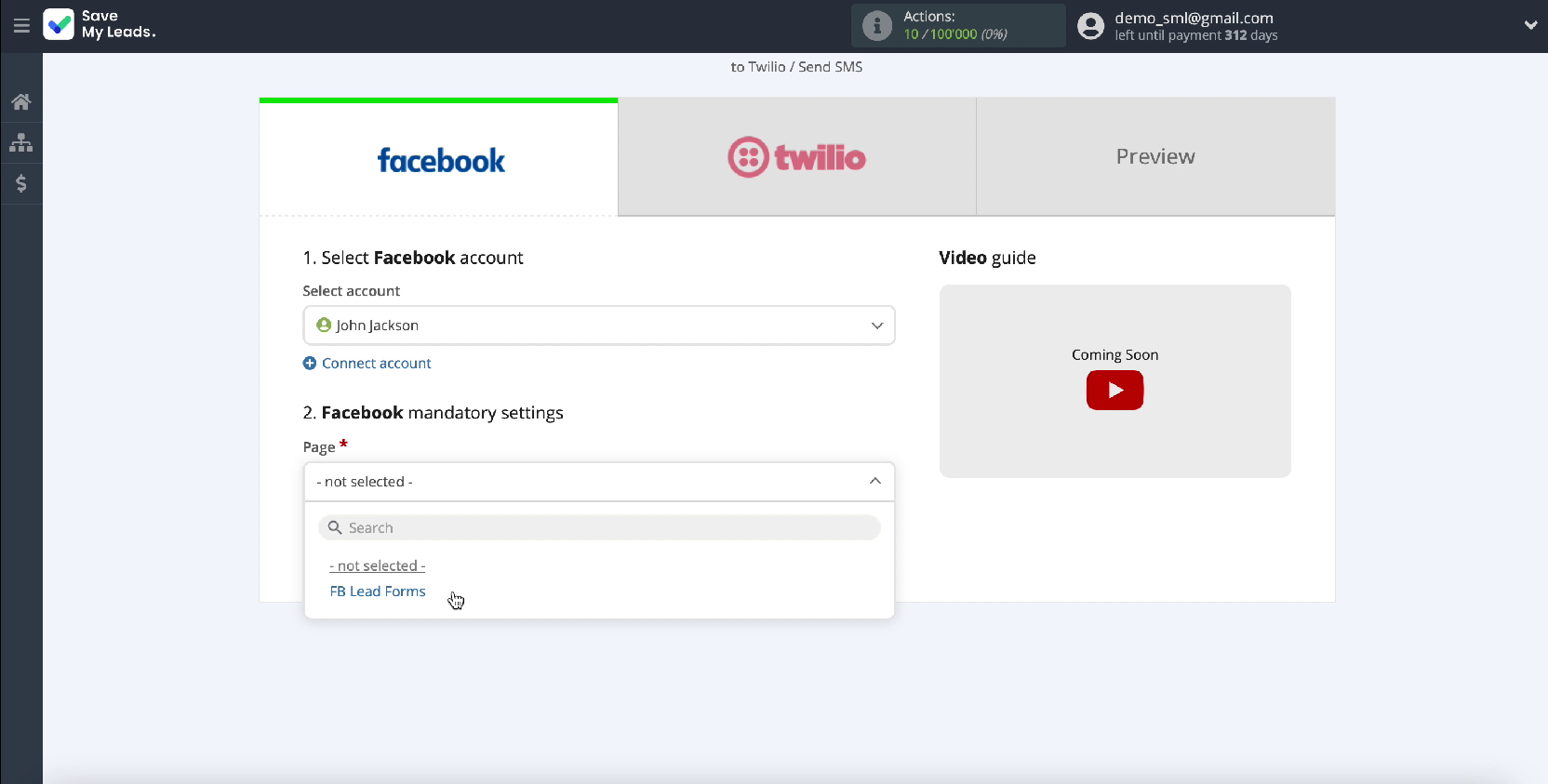
Task: Open the billing dollar icon
Action: (x=21, y=183)
